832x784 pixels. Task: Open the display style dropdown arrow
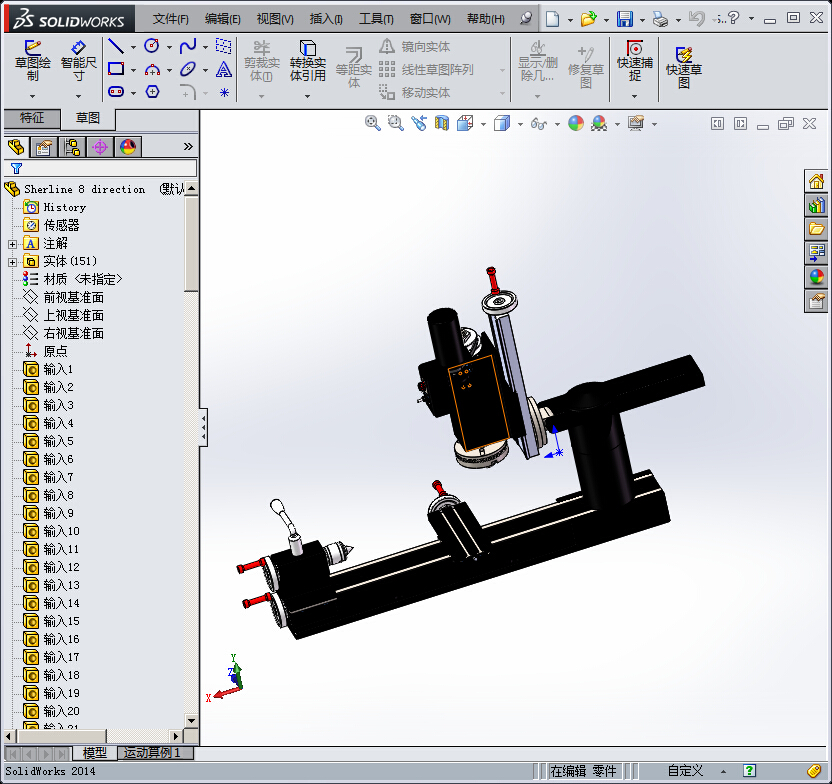coord(522,124)
